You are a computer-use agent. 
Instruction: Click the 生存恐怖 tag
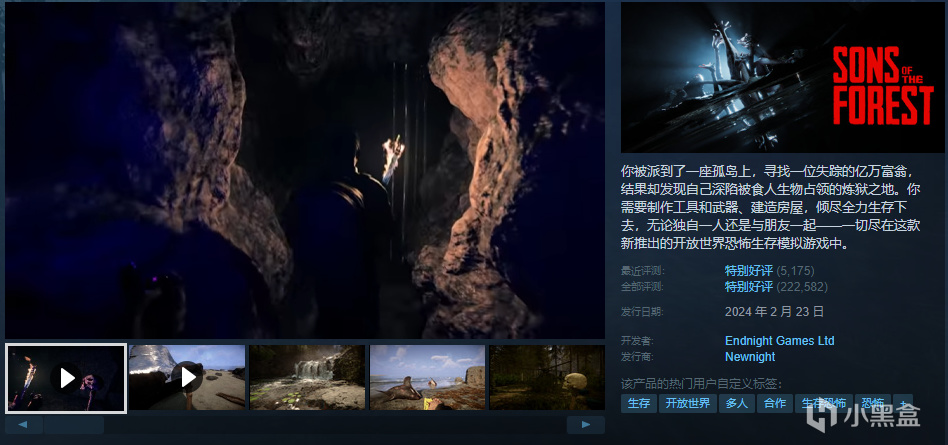(x=824, y=403)
